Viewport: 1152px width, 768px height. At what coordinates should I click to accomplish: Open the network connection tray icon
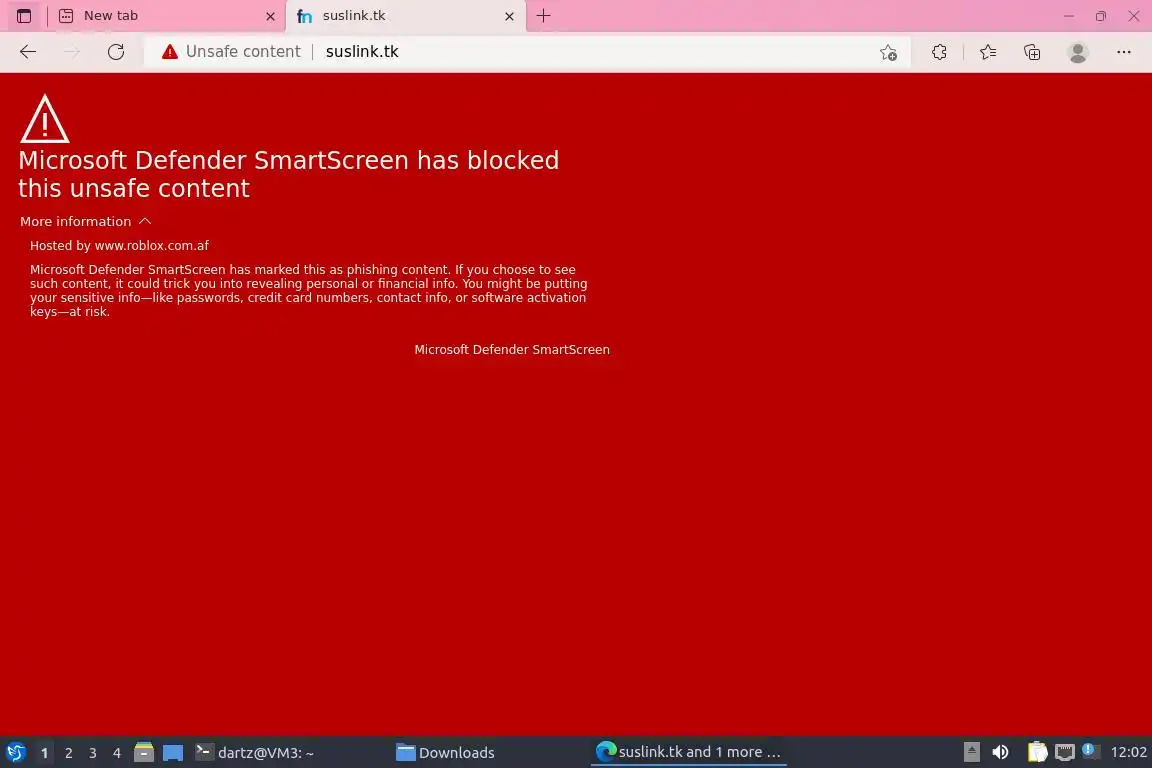coord(1065,752)
